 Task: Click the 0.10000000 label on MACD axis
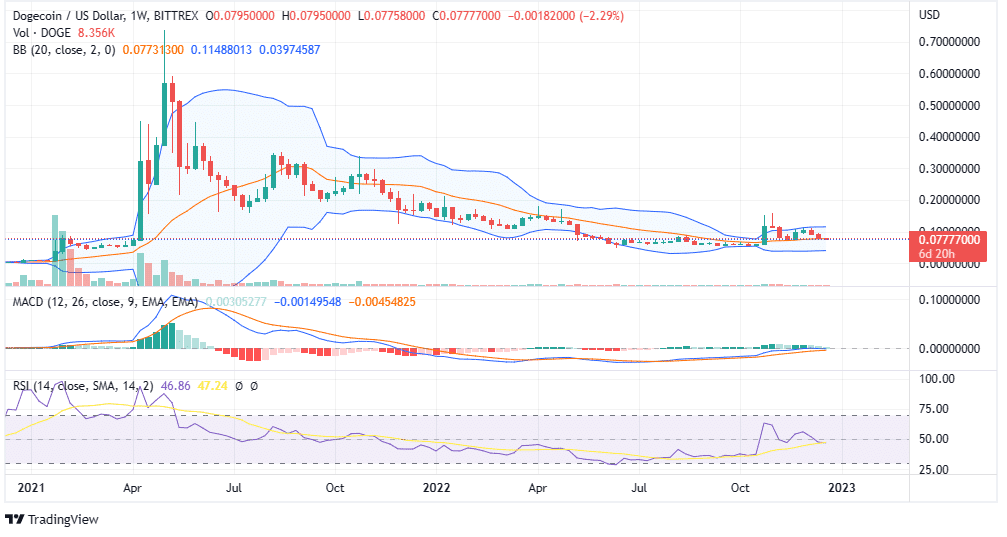(949, 300)
